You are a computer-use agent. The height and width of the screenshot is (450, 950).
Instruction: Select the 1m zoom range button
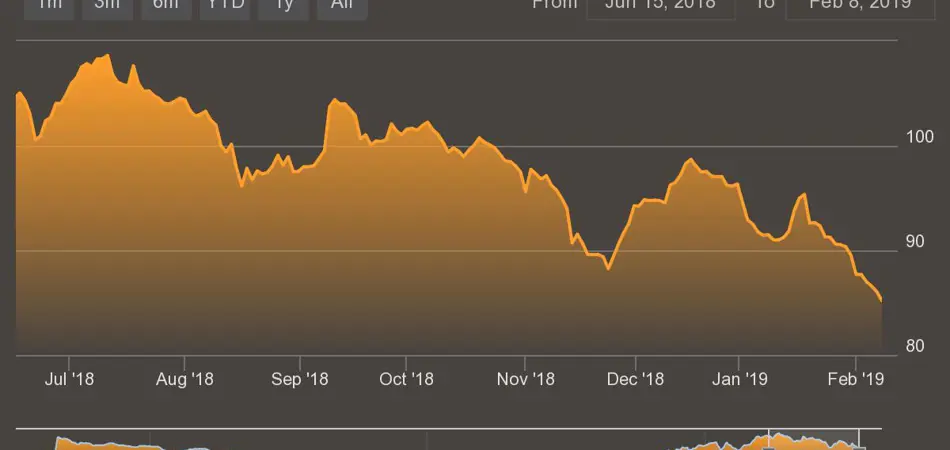click(x=51, y=6)
